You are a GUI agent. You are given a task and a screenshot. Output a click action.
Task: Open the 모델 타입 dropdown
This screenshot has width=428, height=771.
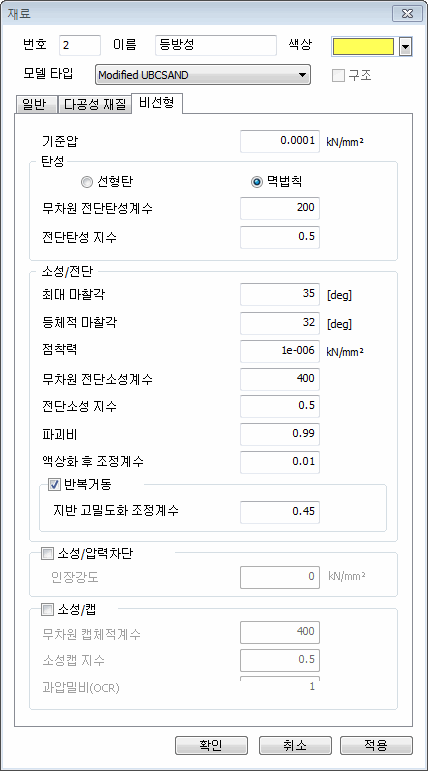[x=203, y=75]
